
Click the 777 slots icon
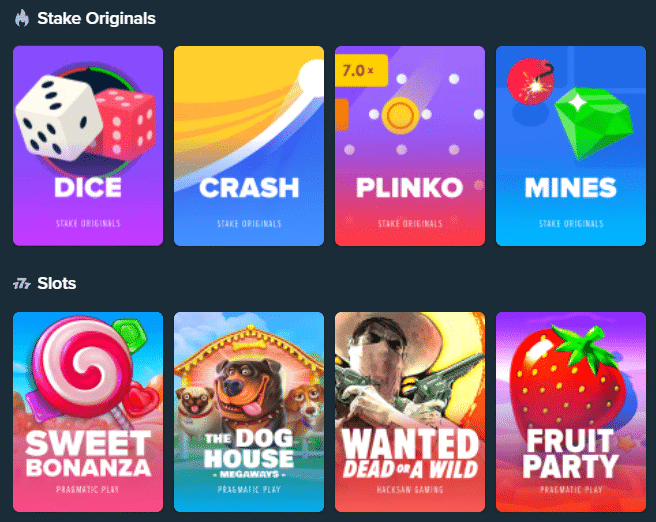(22, 284)
